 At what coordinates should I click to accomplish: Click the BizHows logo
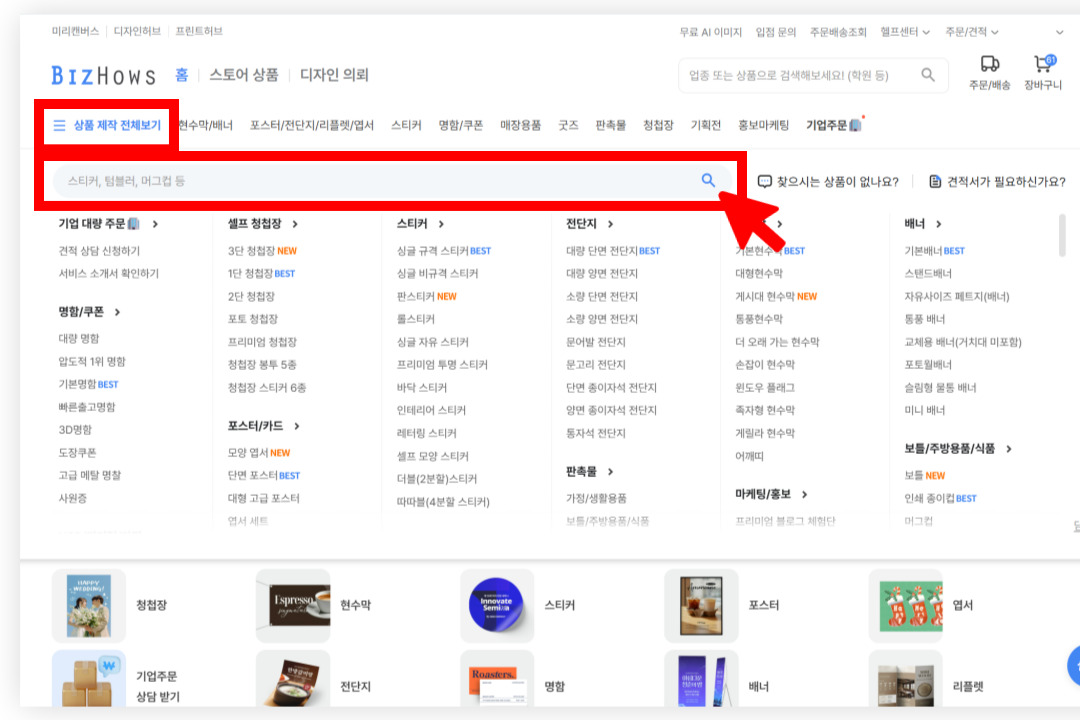coord(103,75)
